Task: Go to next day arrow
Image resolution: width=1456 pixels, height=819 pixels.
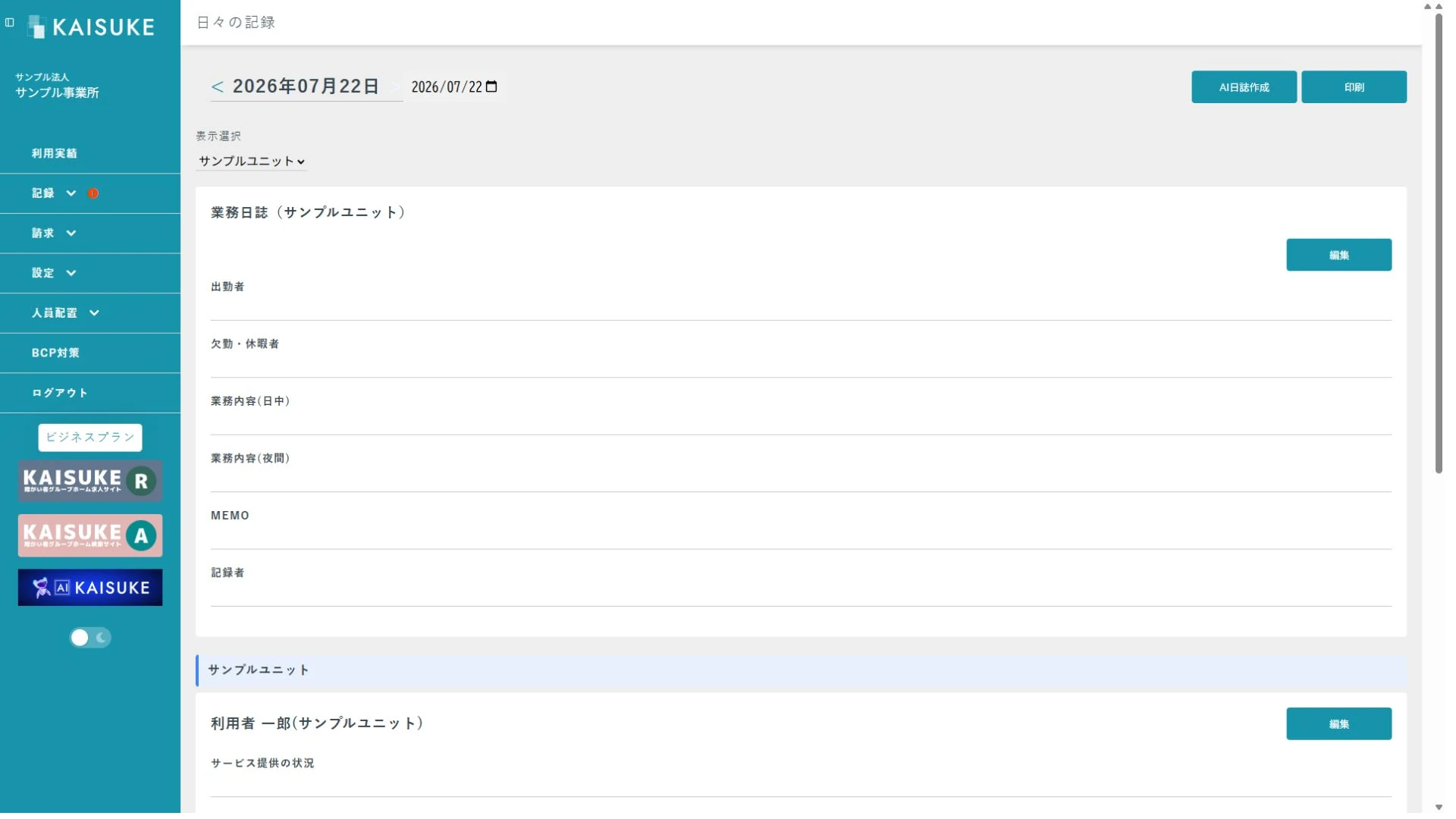Action: 394,87
